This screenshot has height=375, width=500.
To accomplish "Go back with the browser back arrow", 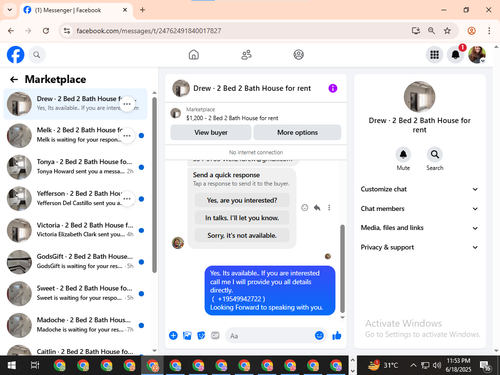I will click(x=11, y=31).
